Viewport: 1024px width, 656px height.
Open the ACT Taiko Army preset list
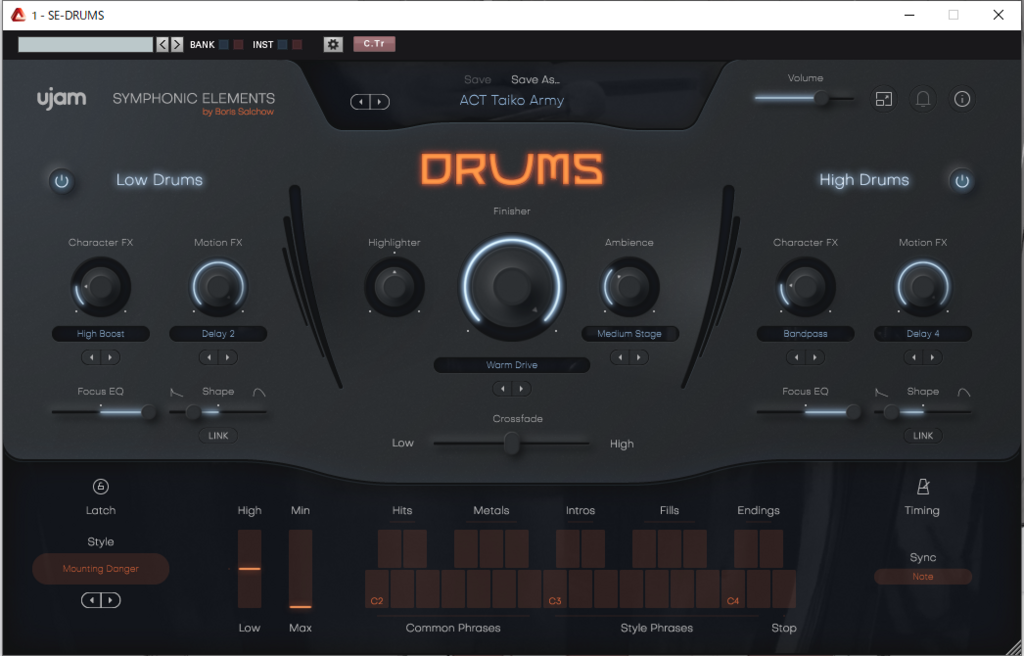(511, 101)
